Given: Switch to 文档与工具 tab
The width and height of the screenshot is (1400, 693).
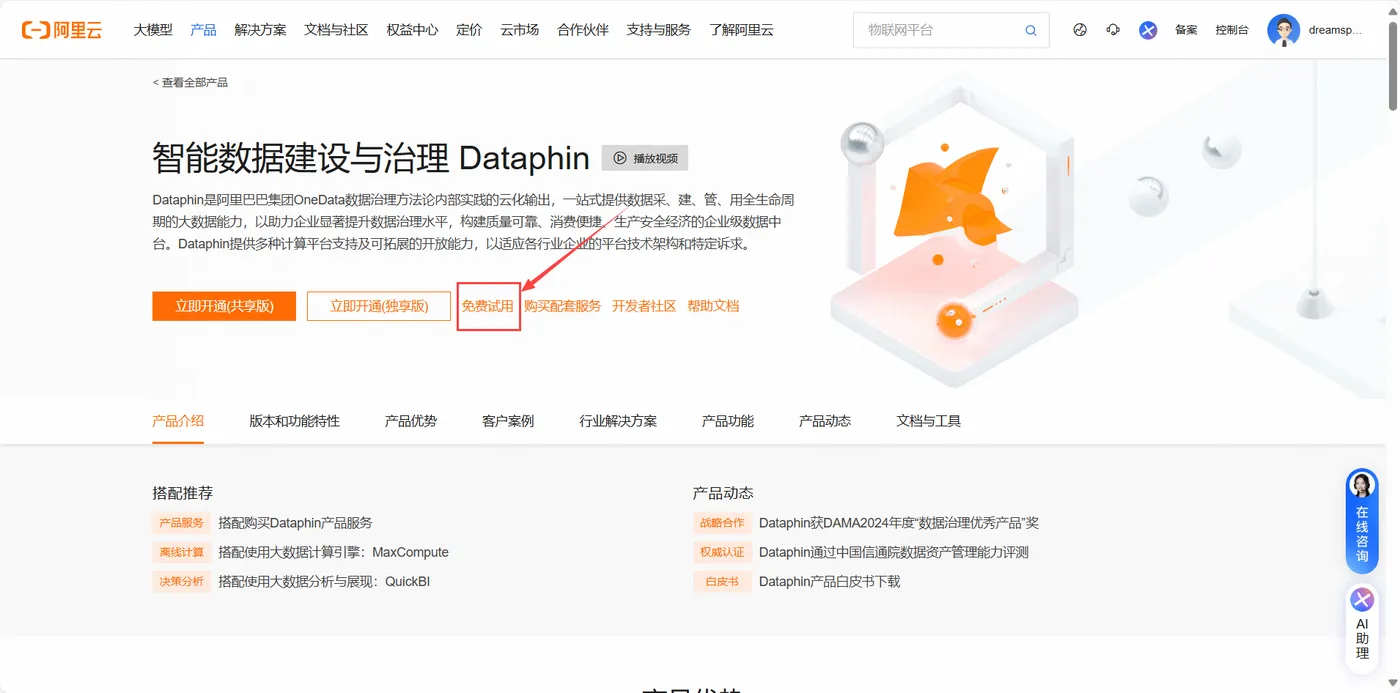Looking at the screenshot, I should (929, 421).
